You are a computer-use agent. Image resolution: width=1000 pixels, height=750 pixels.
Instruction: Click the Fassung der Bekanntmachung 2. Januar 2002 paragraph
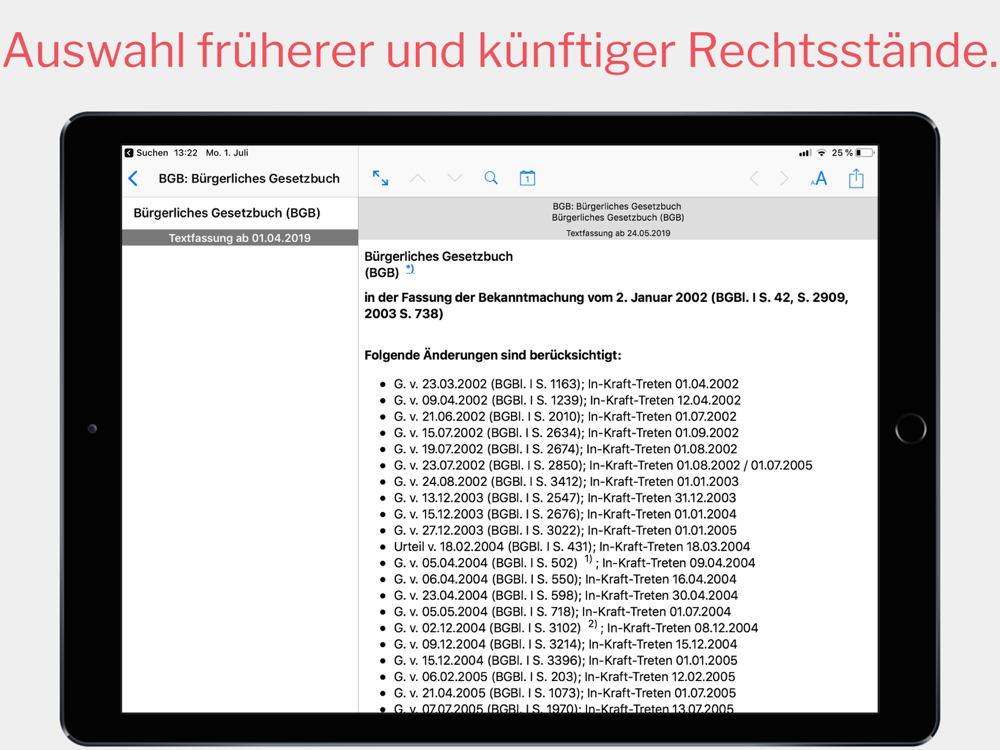pyautogui.click(x=606, y=305)
